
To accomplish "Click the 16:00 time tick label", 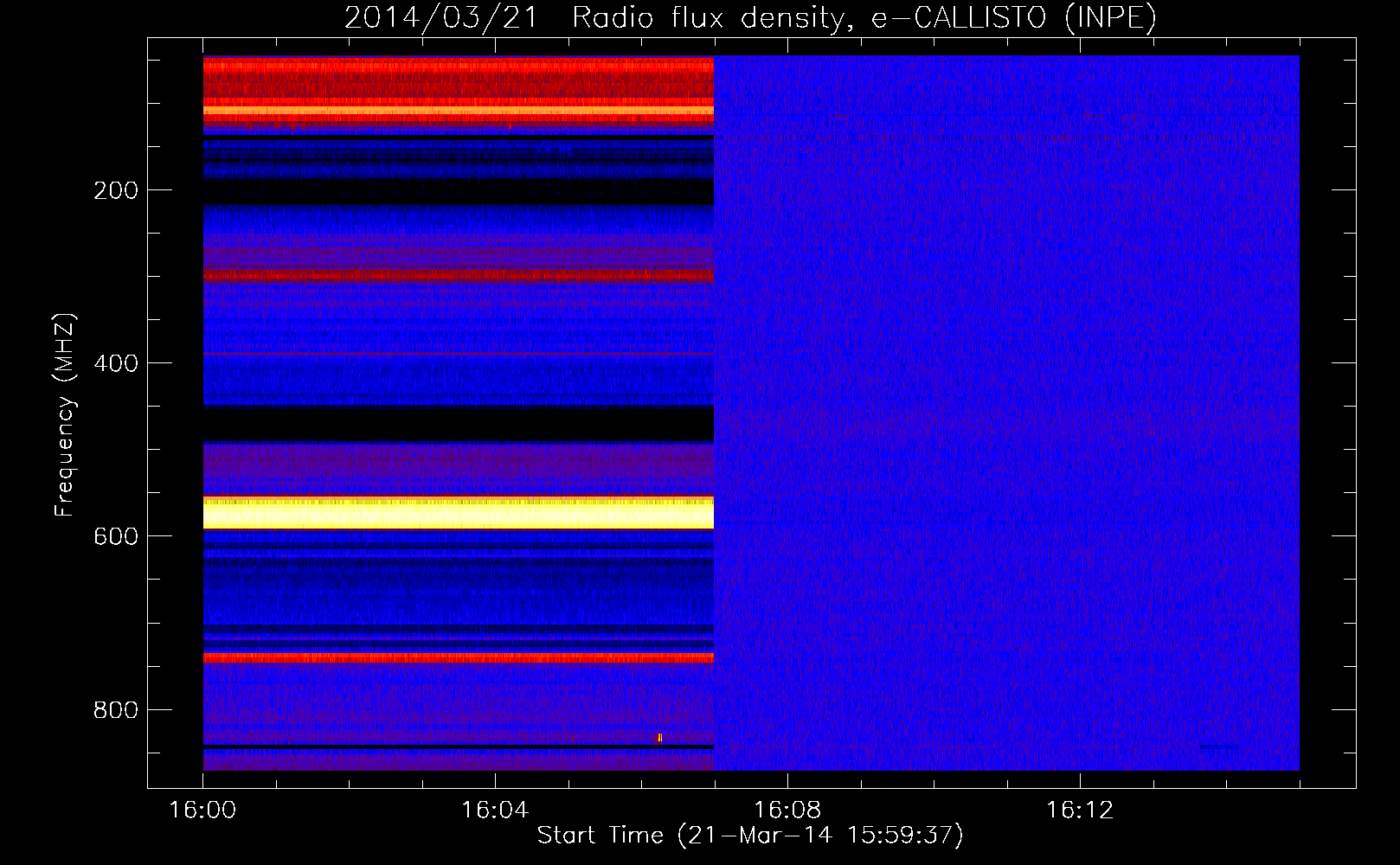I will click(202, 811).
